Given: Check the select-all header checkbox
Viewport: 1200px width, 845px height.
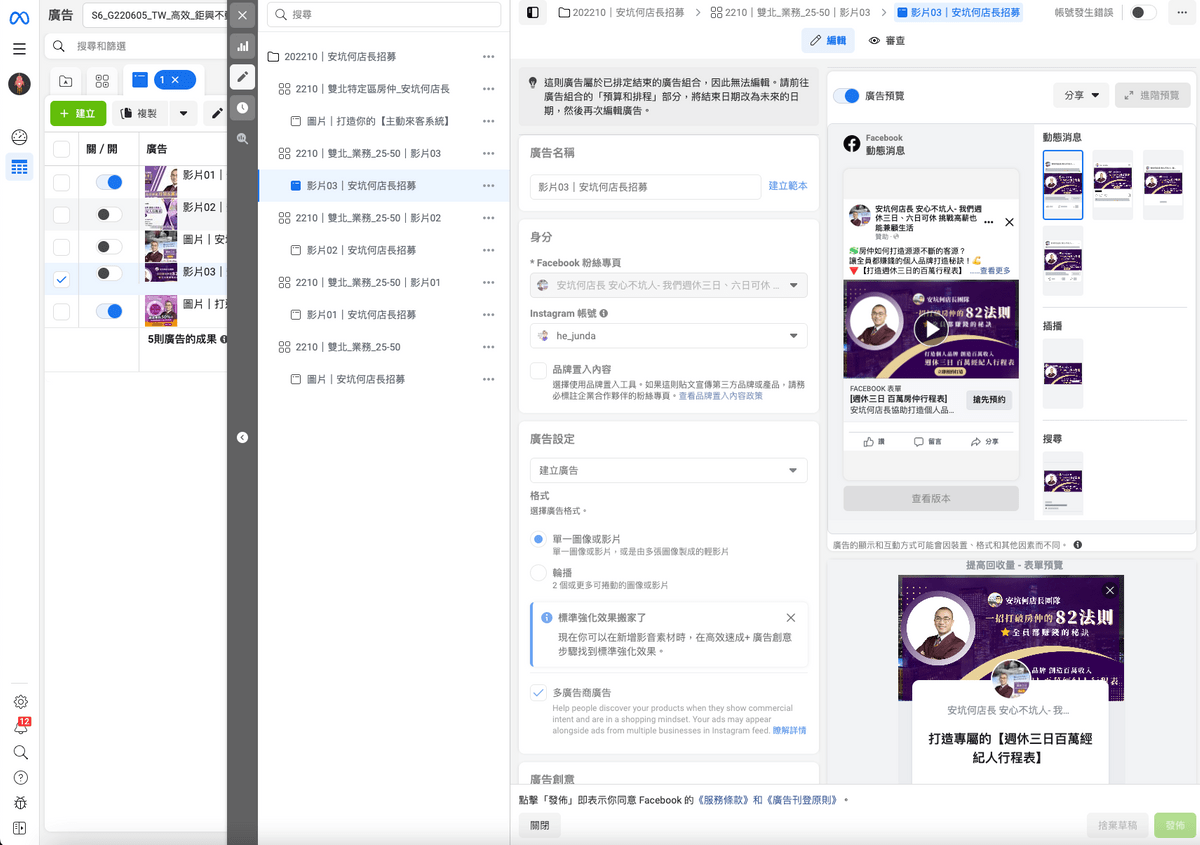Looking at the screenshot, I should pyautogui.click(x=62, y=149).
